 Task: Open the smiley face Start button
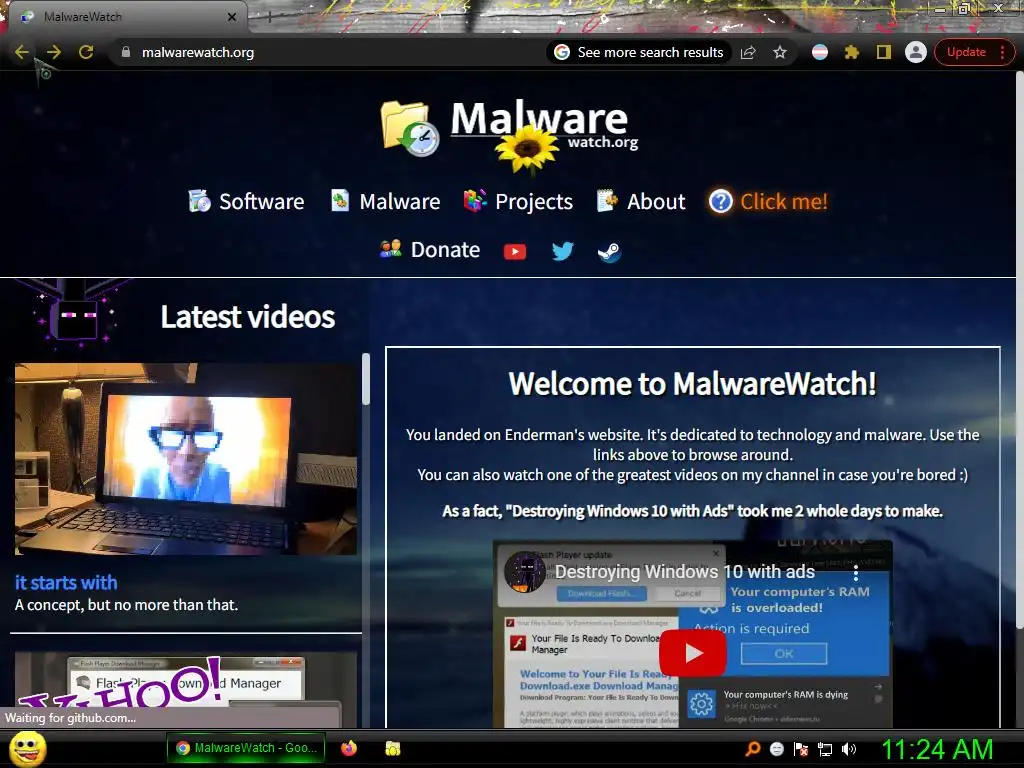tap(27, 748)
